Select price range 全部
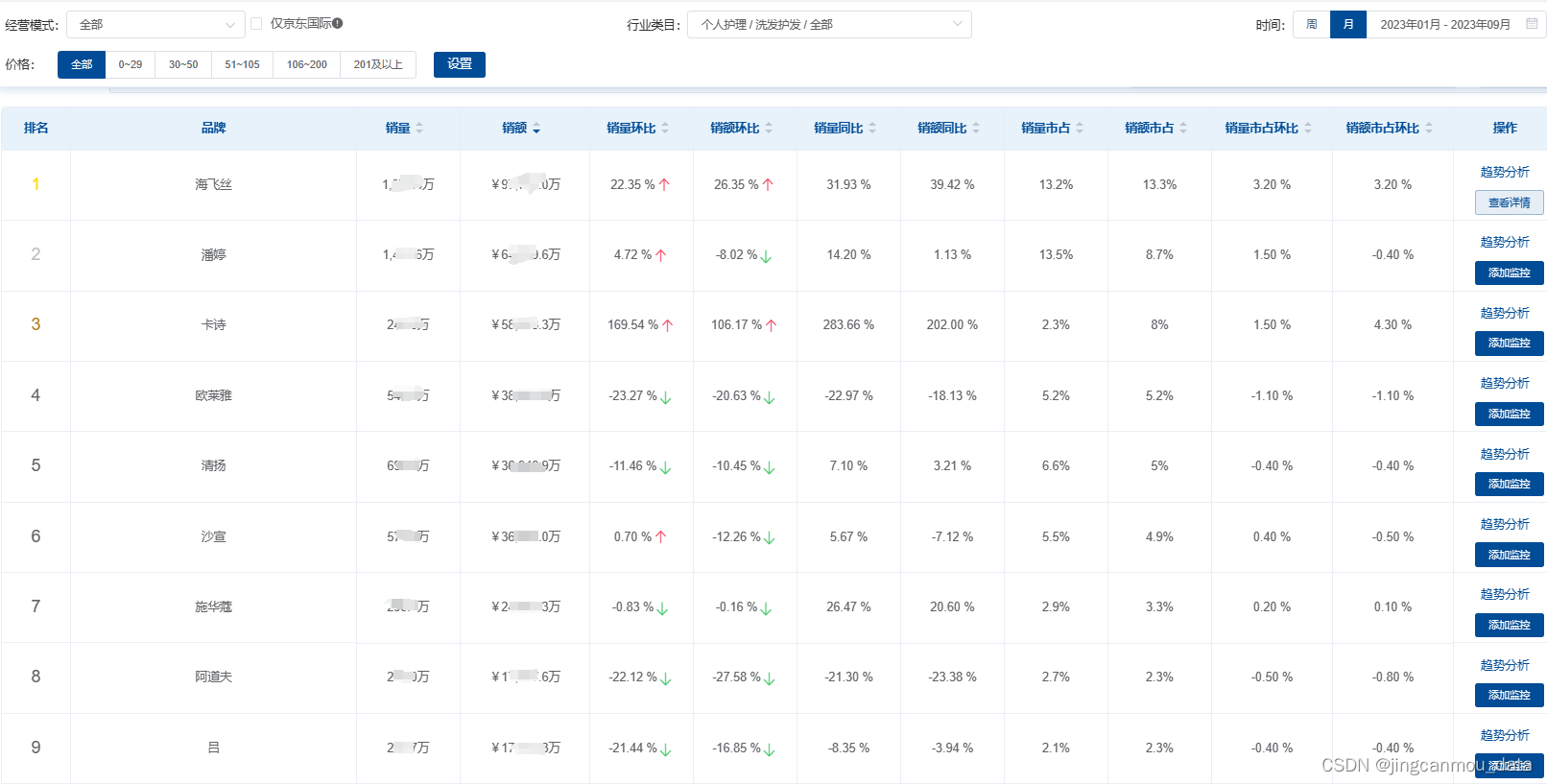The image size is (1547, 784). tap(82, 64)
